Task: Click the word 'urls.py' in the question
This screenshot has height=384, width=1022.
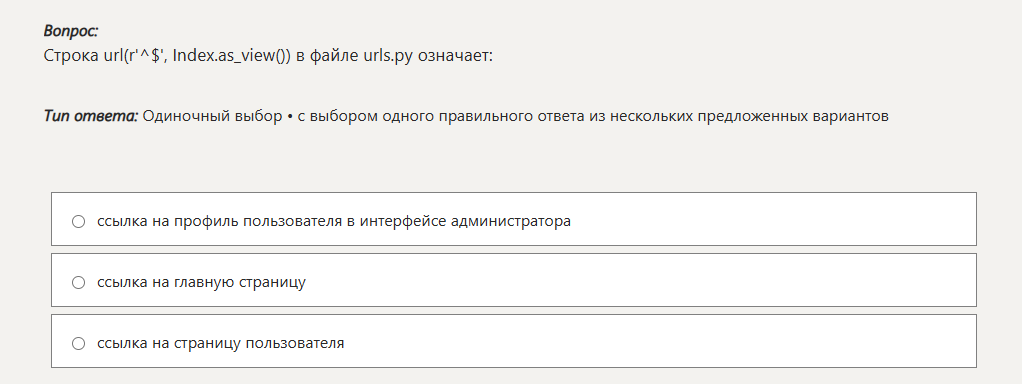Action: (387, 56)
